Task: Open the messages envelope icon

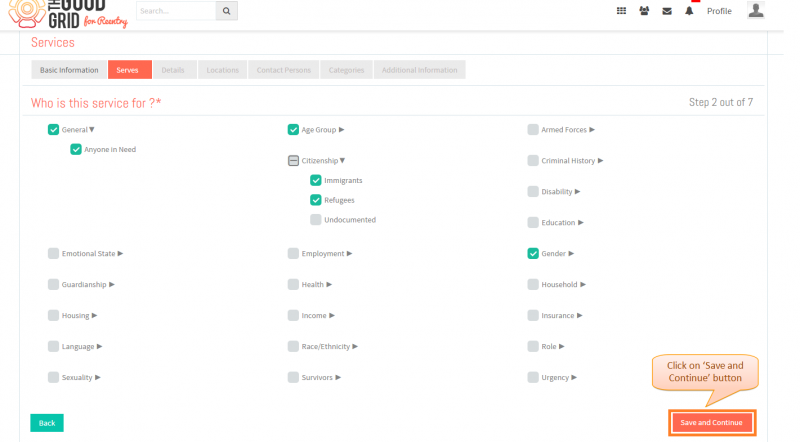Action: click(667, 11)
